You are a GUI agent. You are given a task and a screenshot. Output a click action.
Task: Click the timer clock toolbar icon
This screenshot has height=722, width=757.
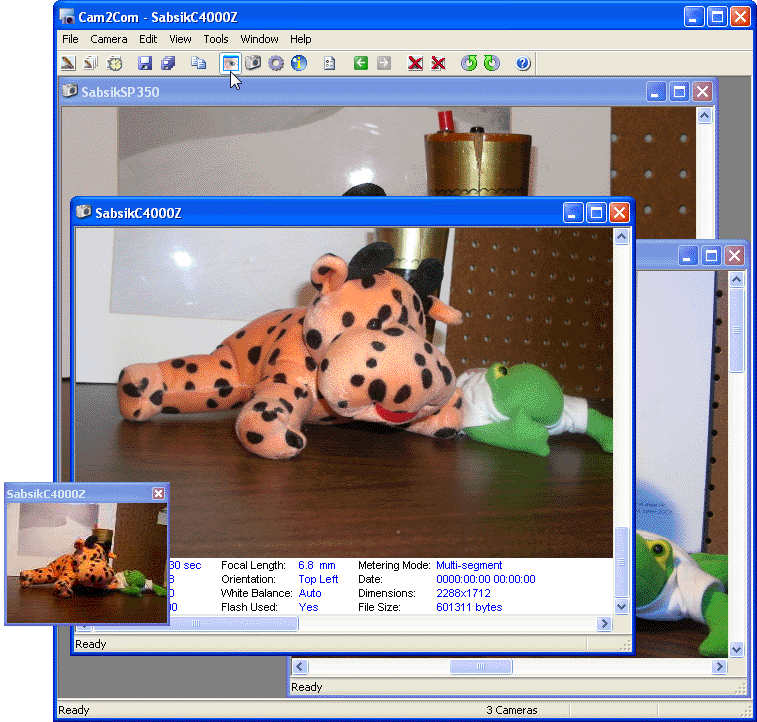coord(114,63)
